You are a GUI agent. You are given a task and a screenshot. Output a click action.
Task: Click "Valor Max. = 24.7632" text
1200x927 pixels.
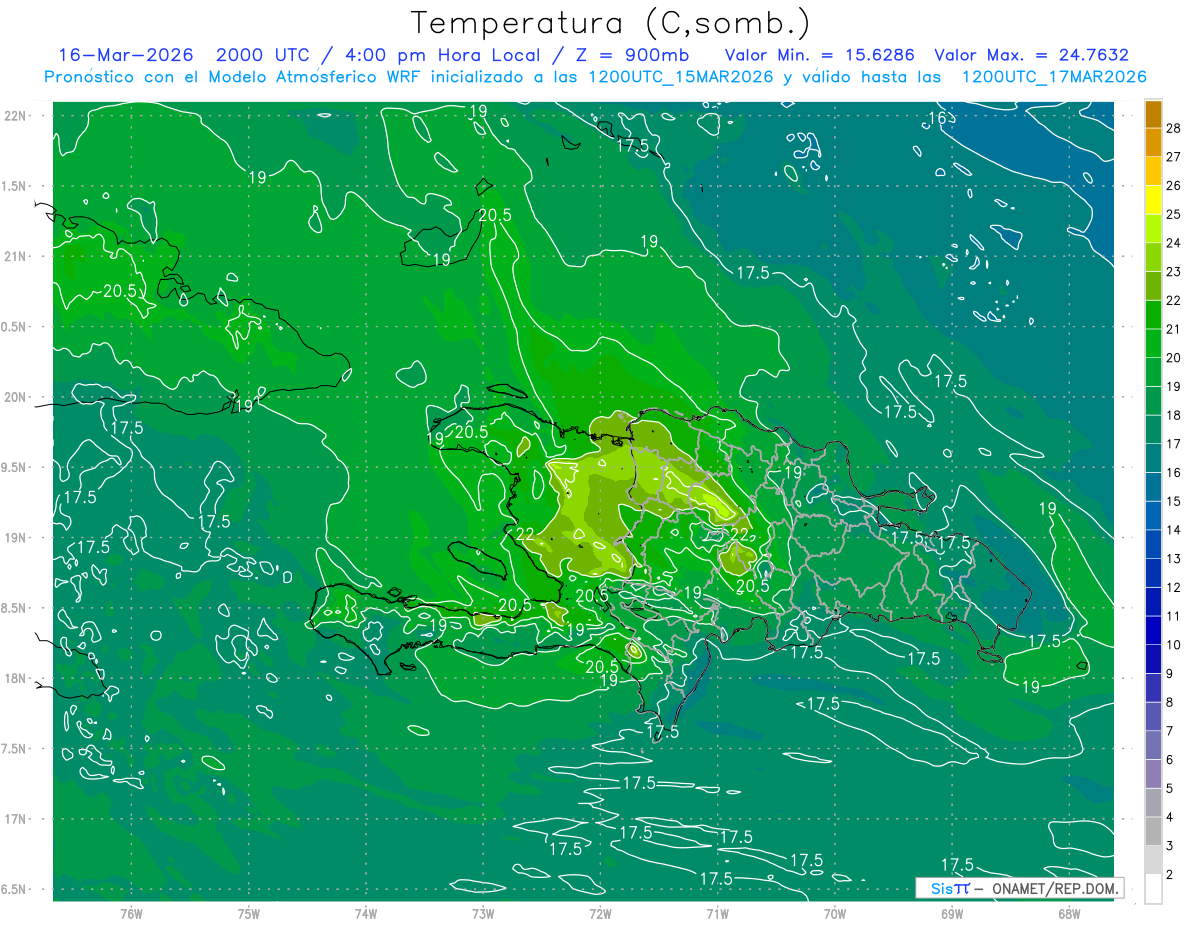click(1031, 55)
